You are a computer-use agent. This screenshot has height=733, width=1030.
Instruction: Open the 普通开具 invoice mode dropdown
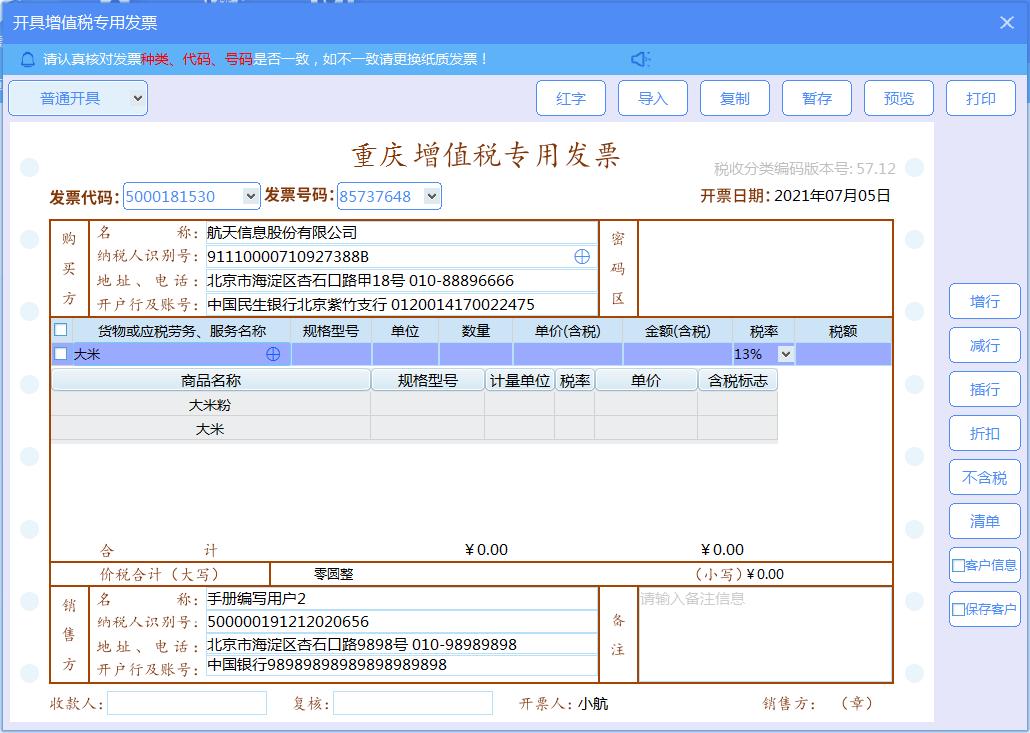[x=77, y=98]
